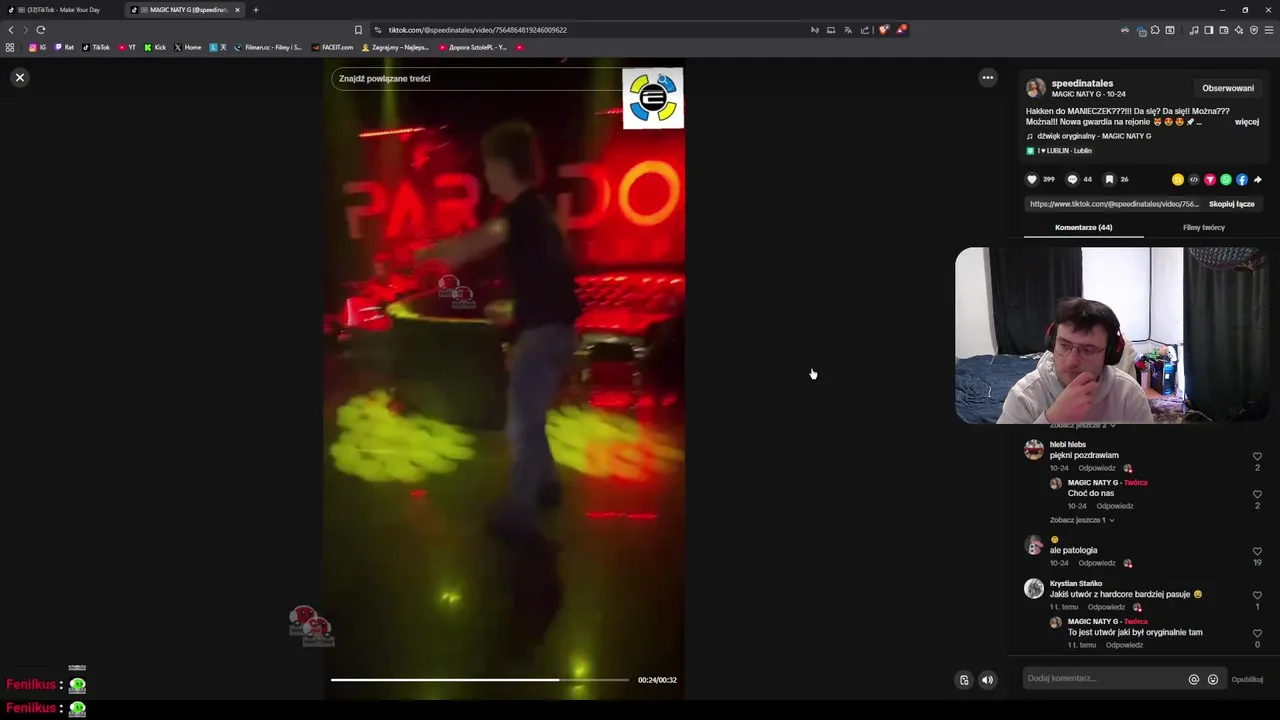Close the TikTok video viewer
Image resolution: width=1280 pixels, height=720 pixels.
coord(19,77)
